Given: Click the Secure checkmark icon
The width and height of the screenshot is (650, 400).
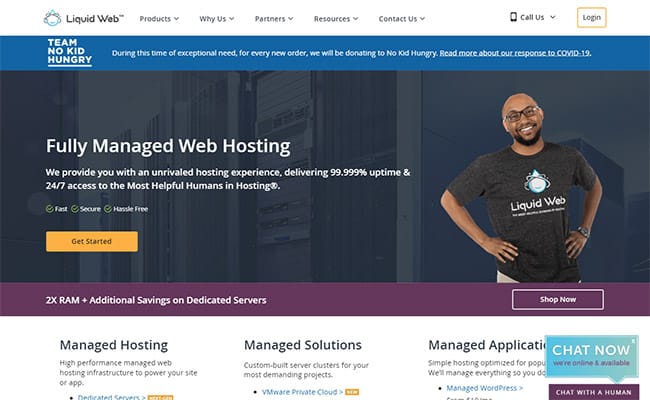Looking at the screenshot, I should 86,209.
